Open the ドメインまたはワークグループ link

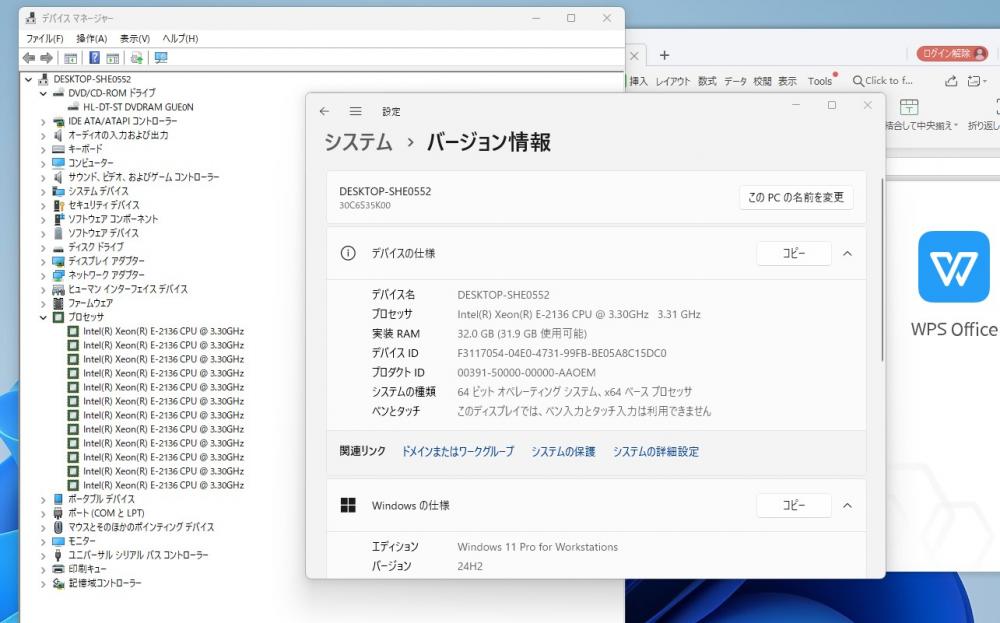tap(458, 451)
